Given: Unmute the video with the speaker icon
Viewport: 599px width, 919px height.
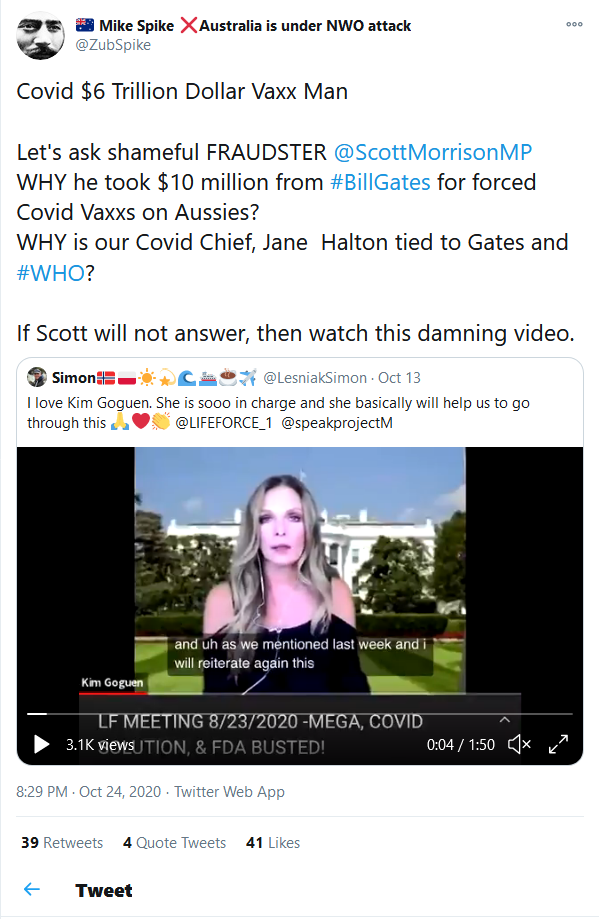Looking at the screenshot, I should click(x=519, y=744).
